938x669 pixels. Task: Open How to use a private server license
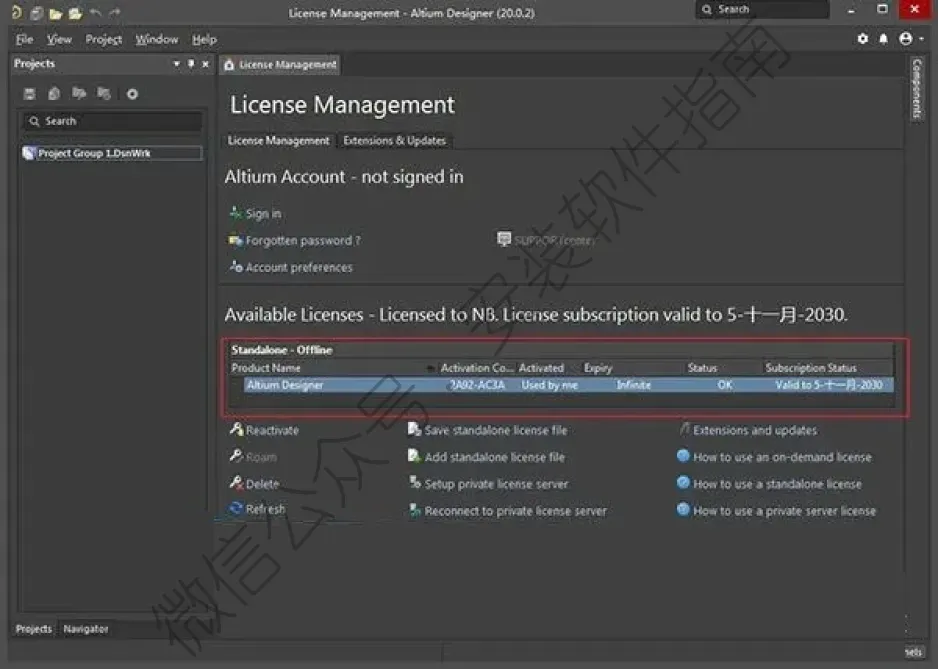click(x=784, y=511)
